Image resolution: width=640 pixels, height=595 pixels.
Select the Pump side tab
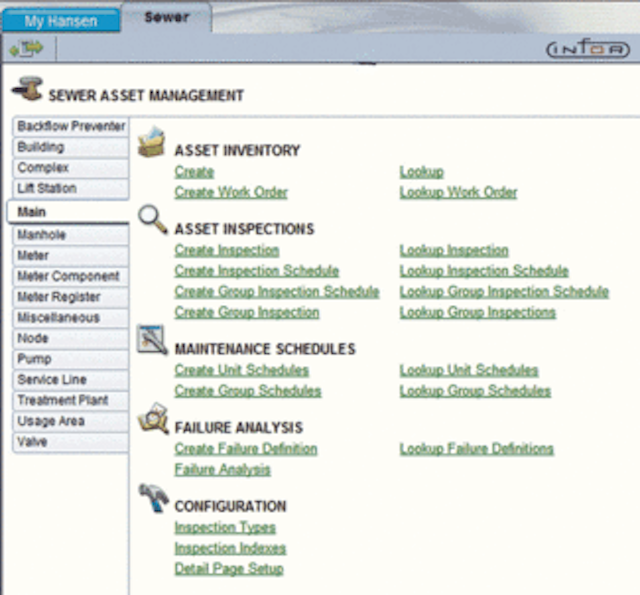71,359
